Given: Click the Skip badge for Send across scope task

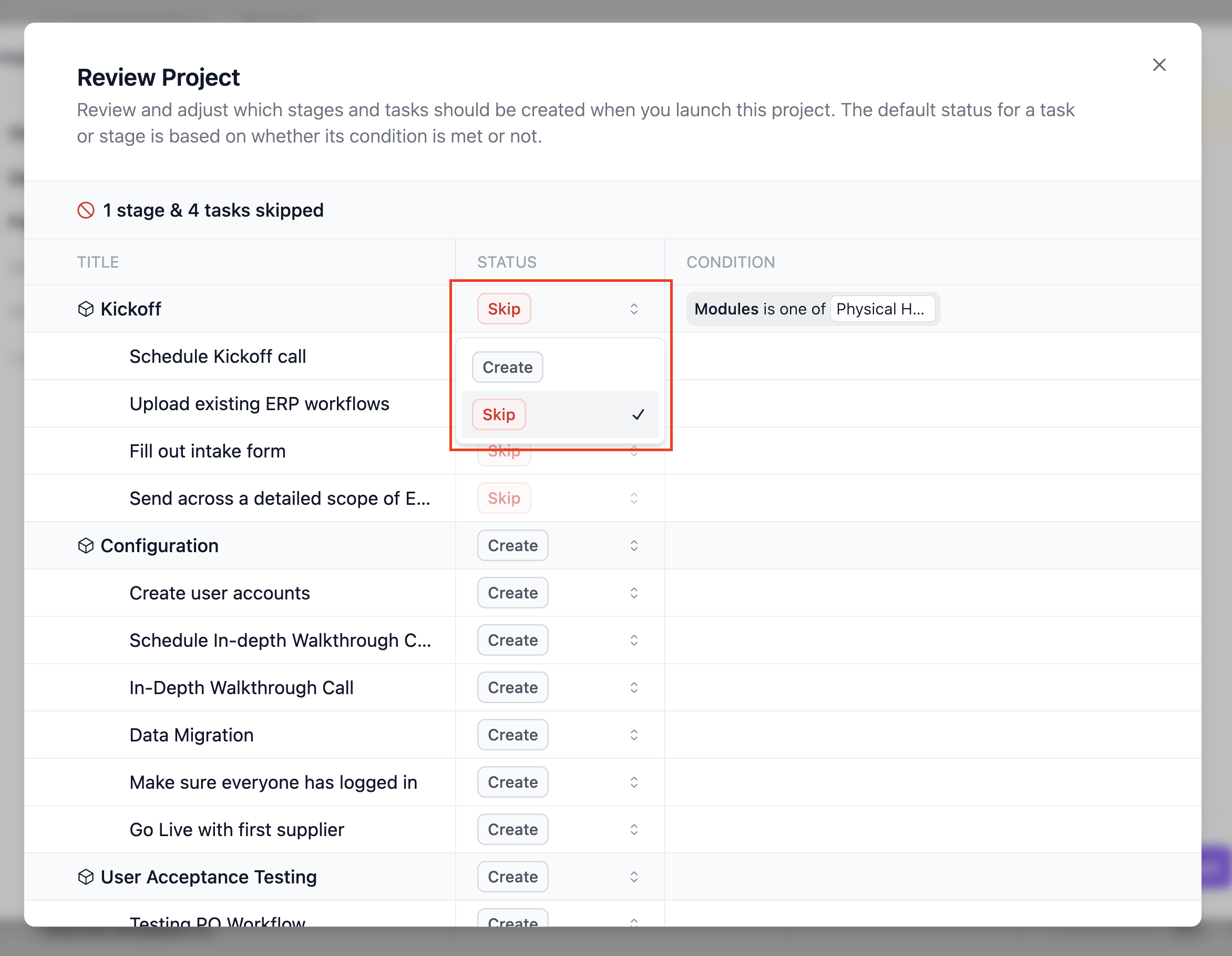Looking at the screenshot, I should click(x=504, y=499).
